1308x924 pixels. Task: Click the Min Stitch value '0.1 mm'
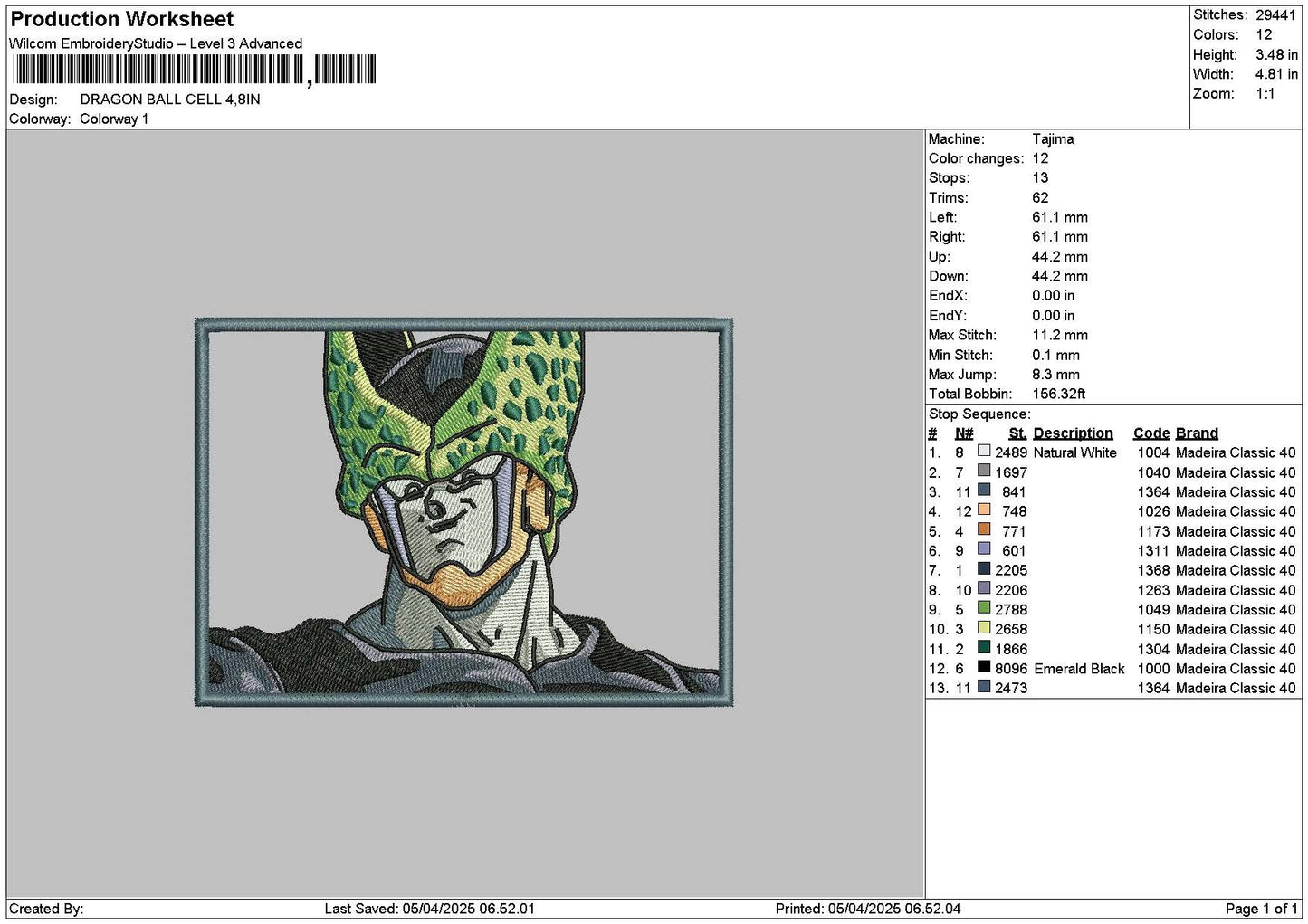(1056, 355)
